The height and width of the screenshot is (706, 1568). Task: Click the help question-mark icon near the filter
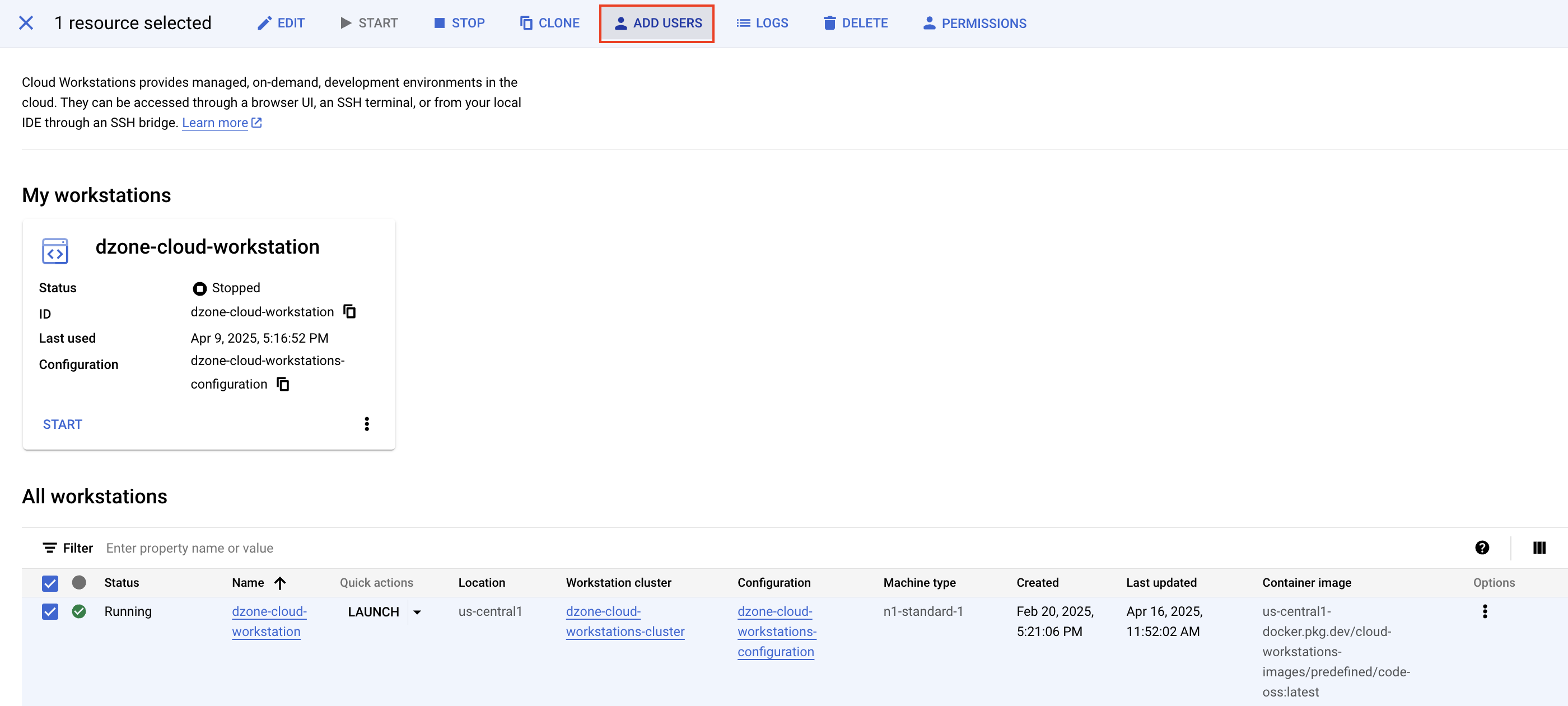[x=1483, y=547]
